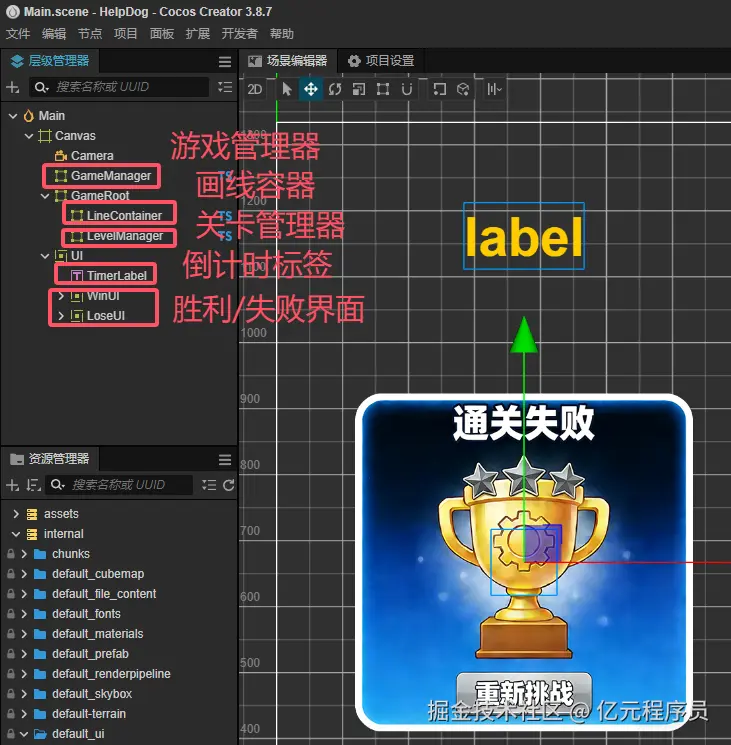
Task: Open the Extension (扩展) menu
Action: 198,34
